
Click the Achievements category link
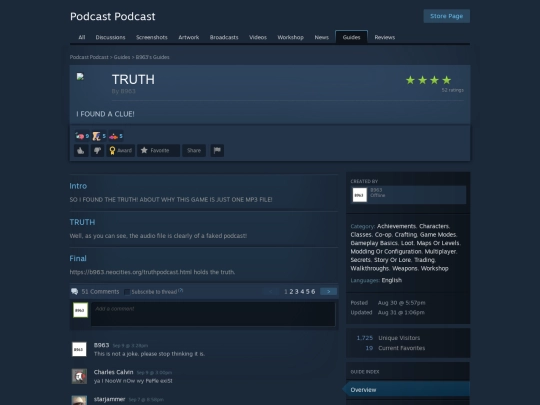pyautogui.click(x=396, y=226)
